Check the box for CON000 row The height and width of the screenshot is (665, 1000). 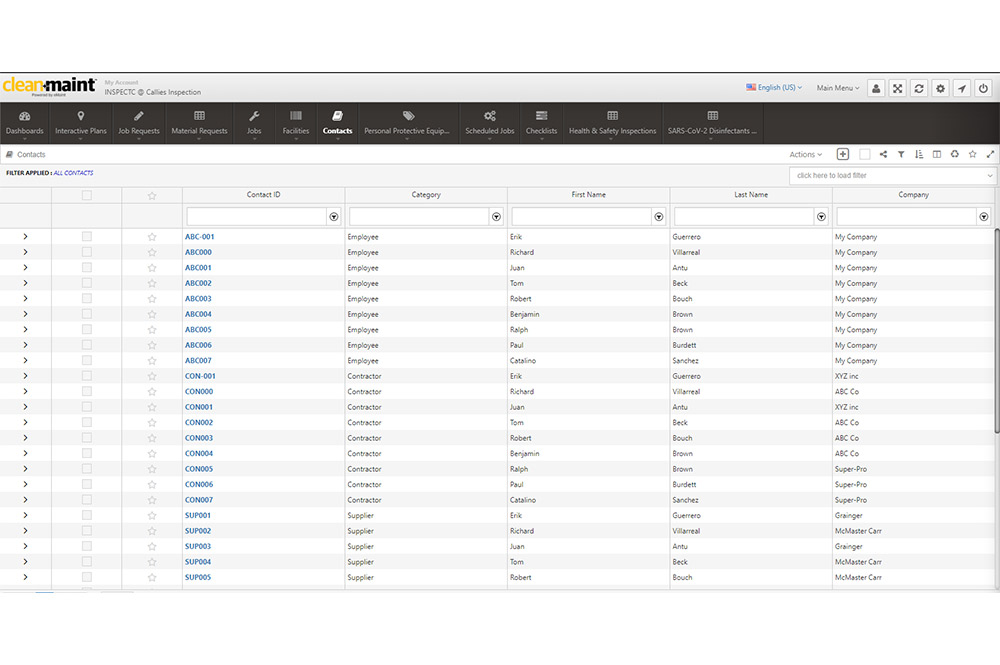87,391
